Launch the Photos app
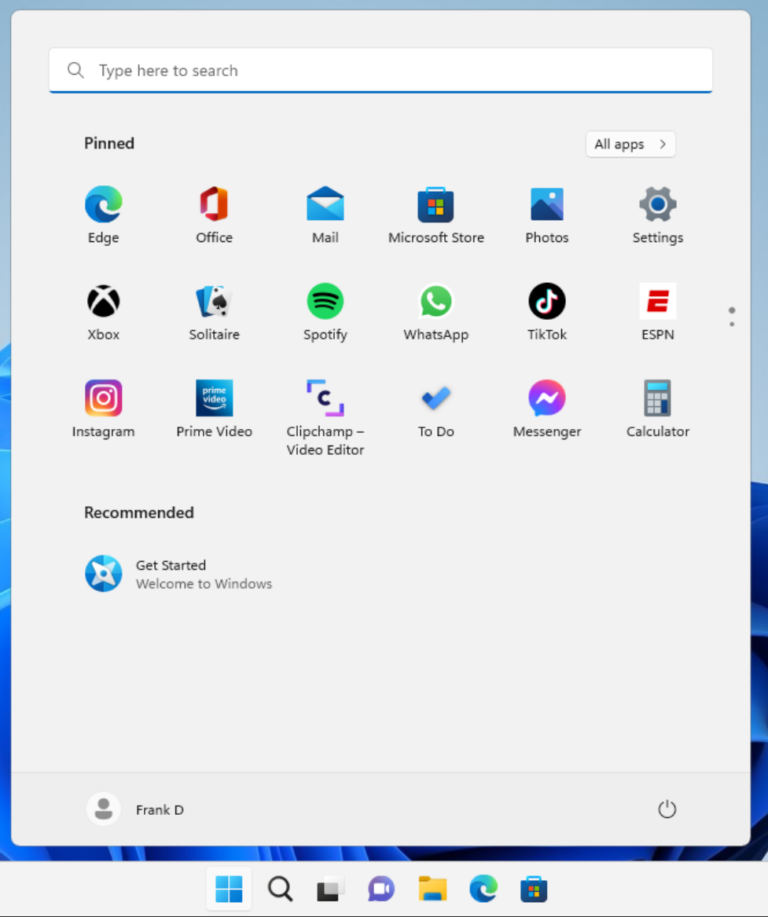The image size is (768, 917). 547,215
